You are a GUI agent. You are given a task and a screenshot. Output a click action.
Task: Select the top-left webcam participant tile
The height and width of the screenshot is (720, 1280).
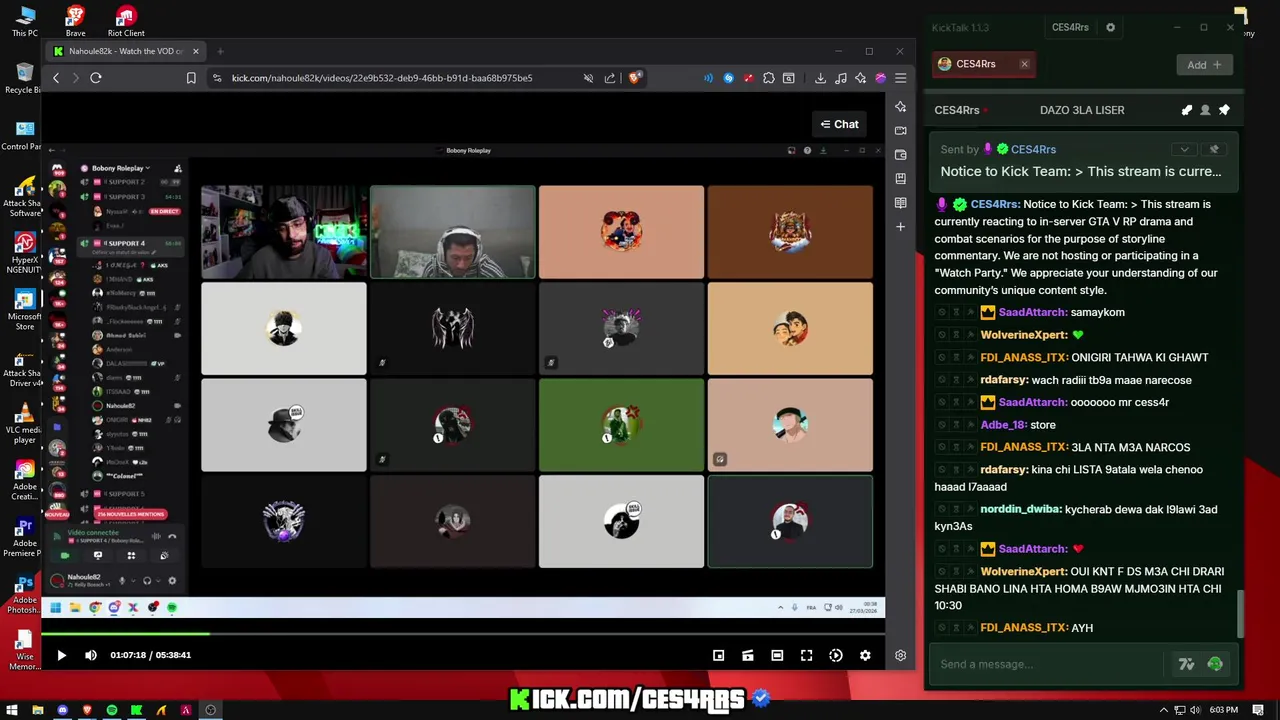[284, 232]
